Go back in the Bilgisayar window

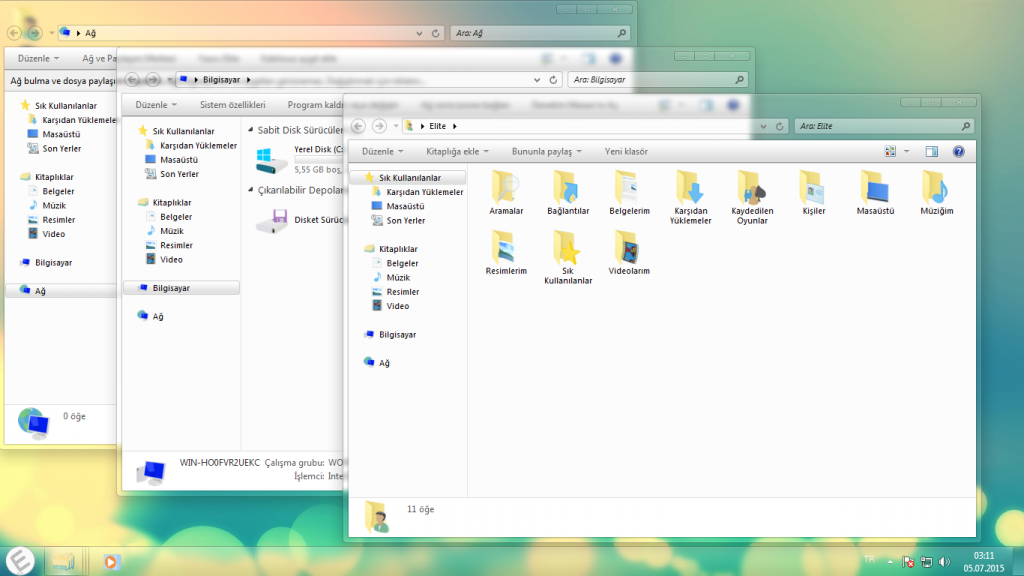click(132, 80)
